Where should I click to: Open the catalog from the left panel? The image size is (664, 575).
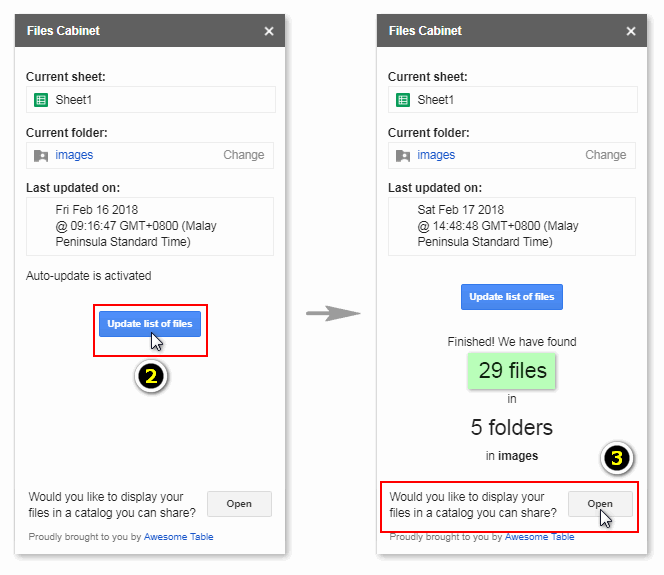pos(239,504)
